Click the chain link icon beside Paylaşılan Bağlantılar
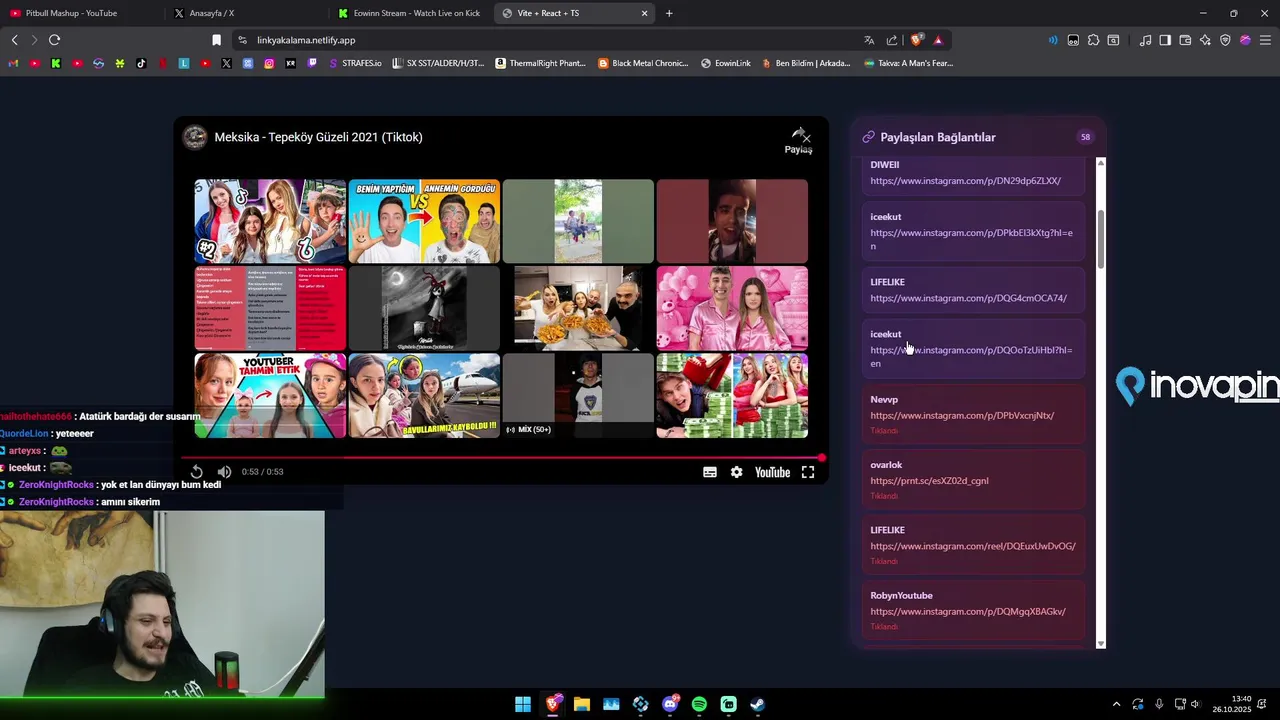 [x=868, y=137]
